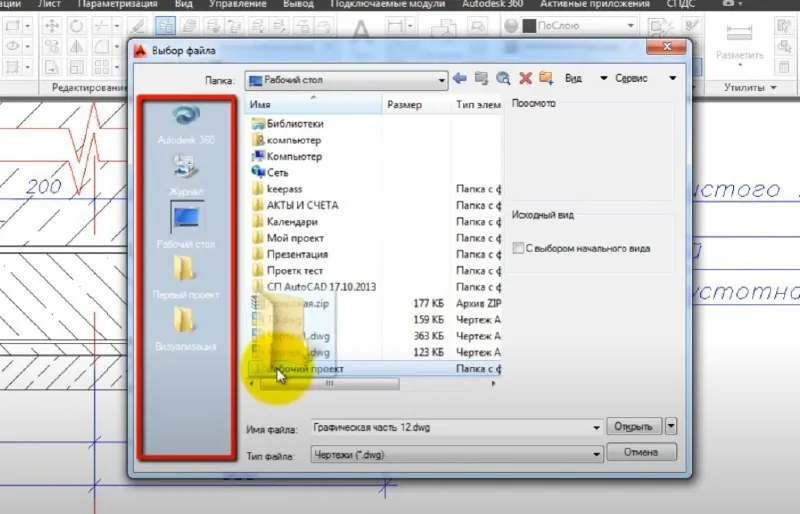The height and width of the screenshot is (514, 800).
Task: Go up one folder level icon
Action: pos(481,78)
